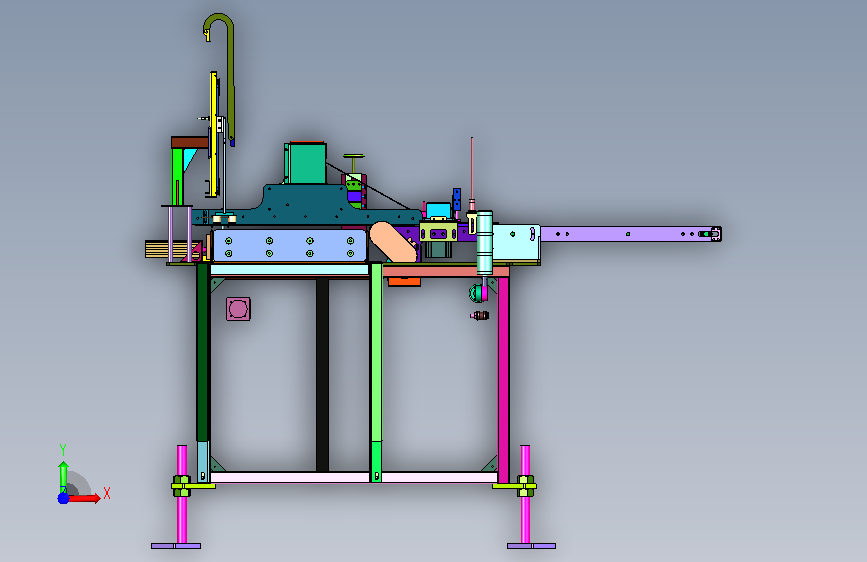Screen dimensions: 867x562
Task: Select the thin red vertical rod
Action: (472, 169)
